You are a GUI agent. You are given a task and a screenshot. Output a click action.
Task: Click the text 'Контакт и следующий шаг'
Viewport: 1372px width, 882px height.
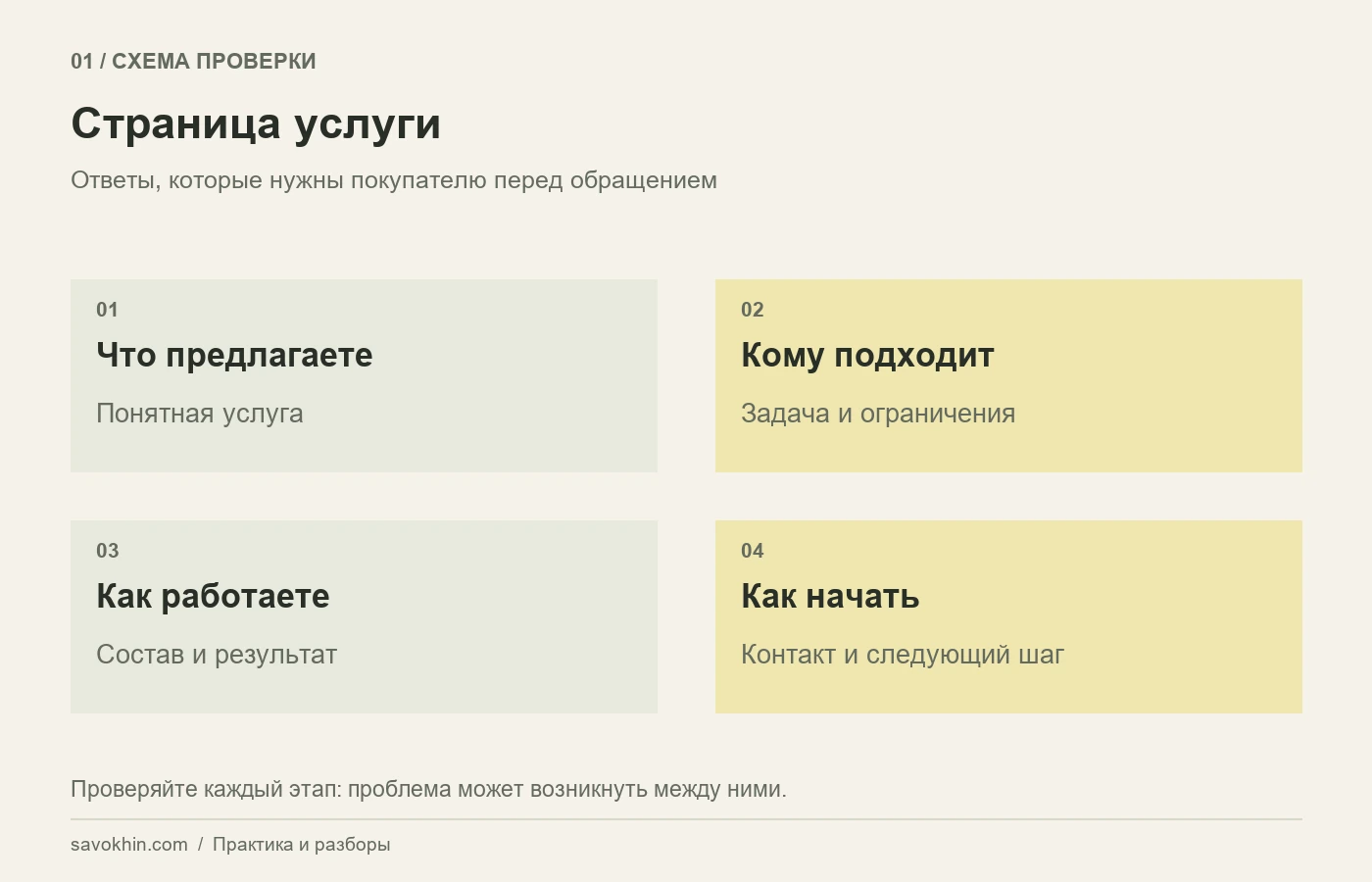(x=903, y=655)
